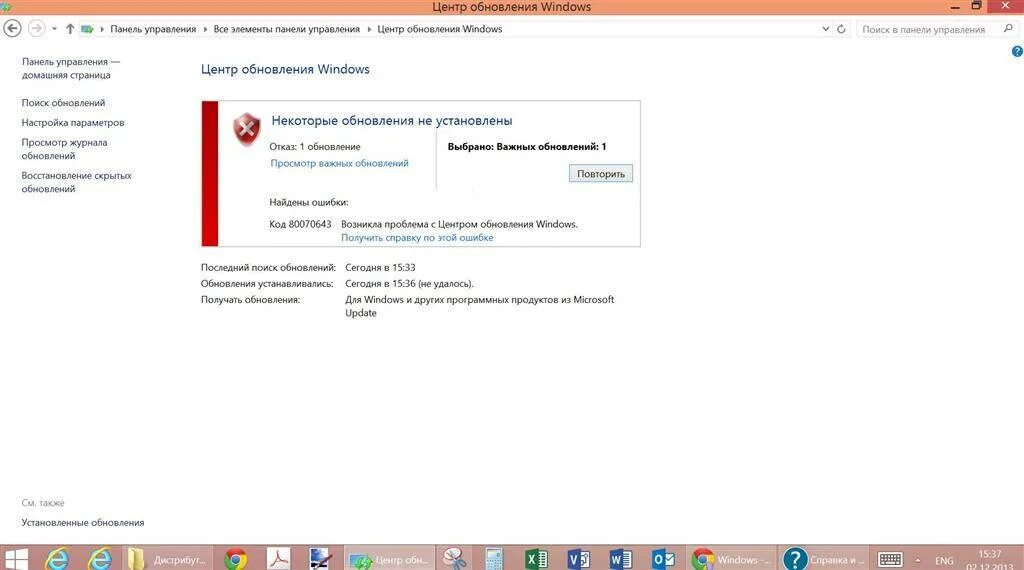The height and width of the screenshot is (570, 1024).
Task: Click the red shield error icon
Action: click(247, 129)
